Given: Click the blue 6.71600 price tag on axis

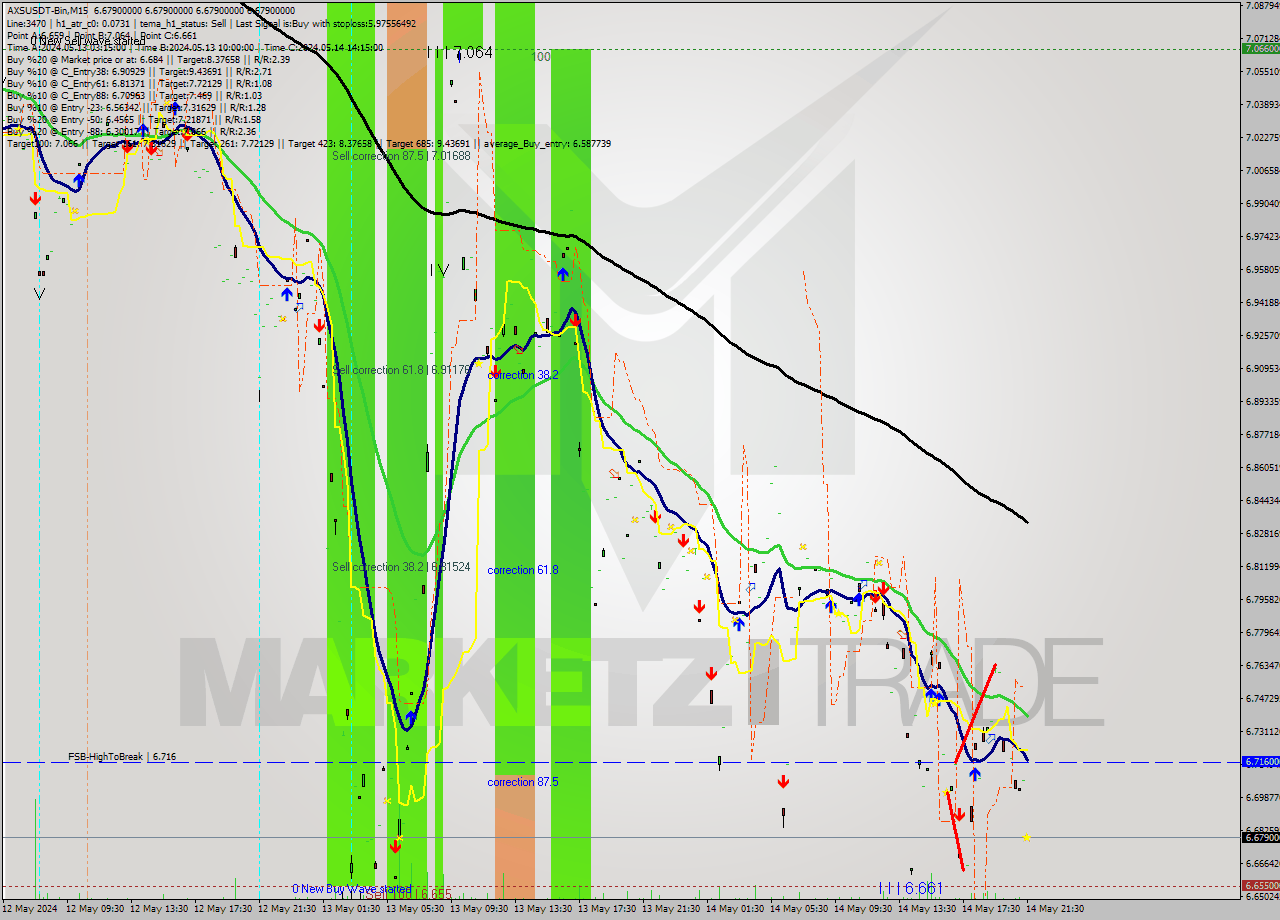Looking at the screenshot, I should click(x=1259, y=762).
